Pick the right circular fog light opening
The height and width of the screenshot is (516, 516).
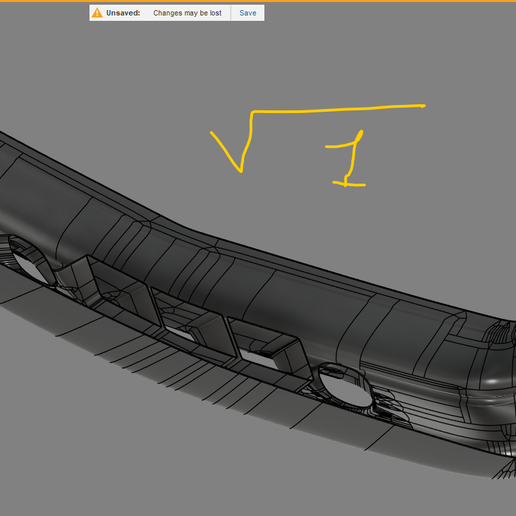(x=345, y=387)
